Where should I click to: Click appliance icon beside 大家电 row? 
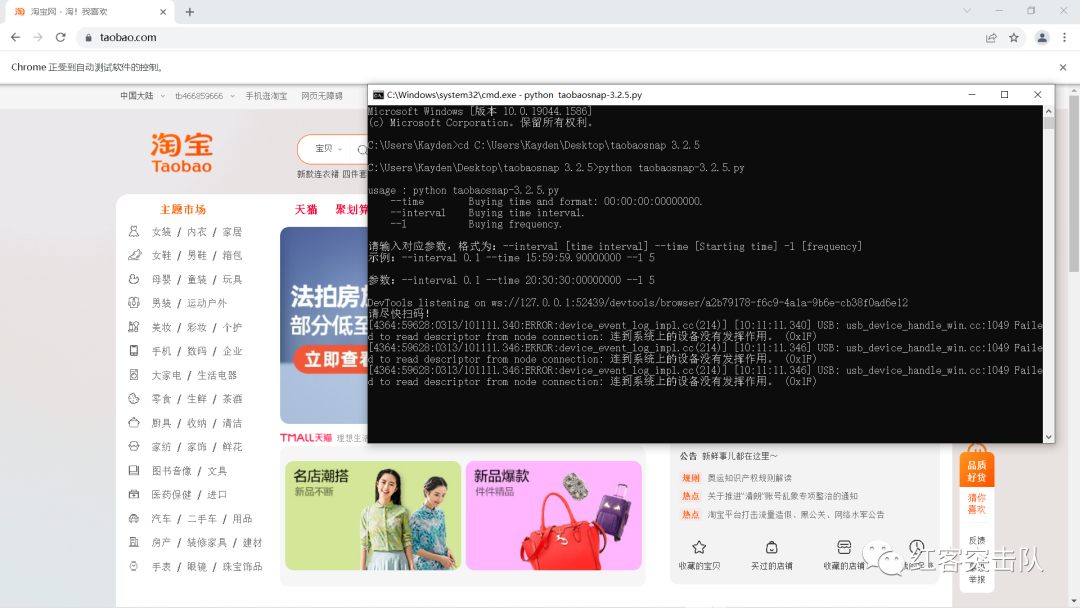pos(134,375)
